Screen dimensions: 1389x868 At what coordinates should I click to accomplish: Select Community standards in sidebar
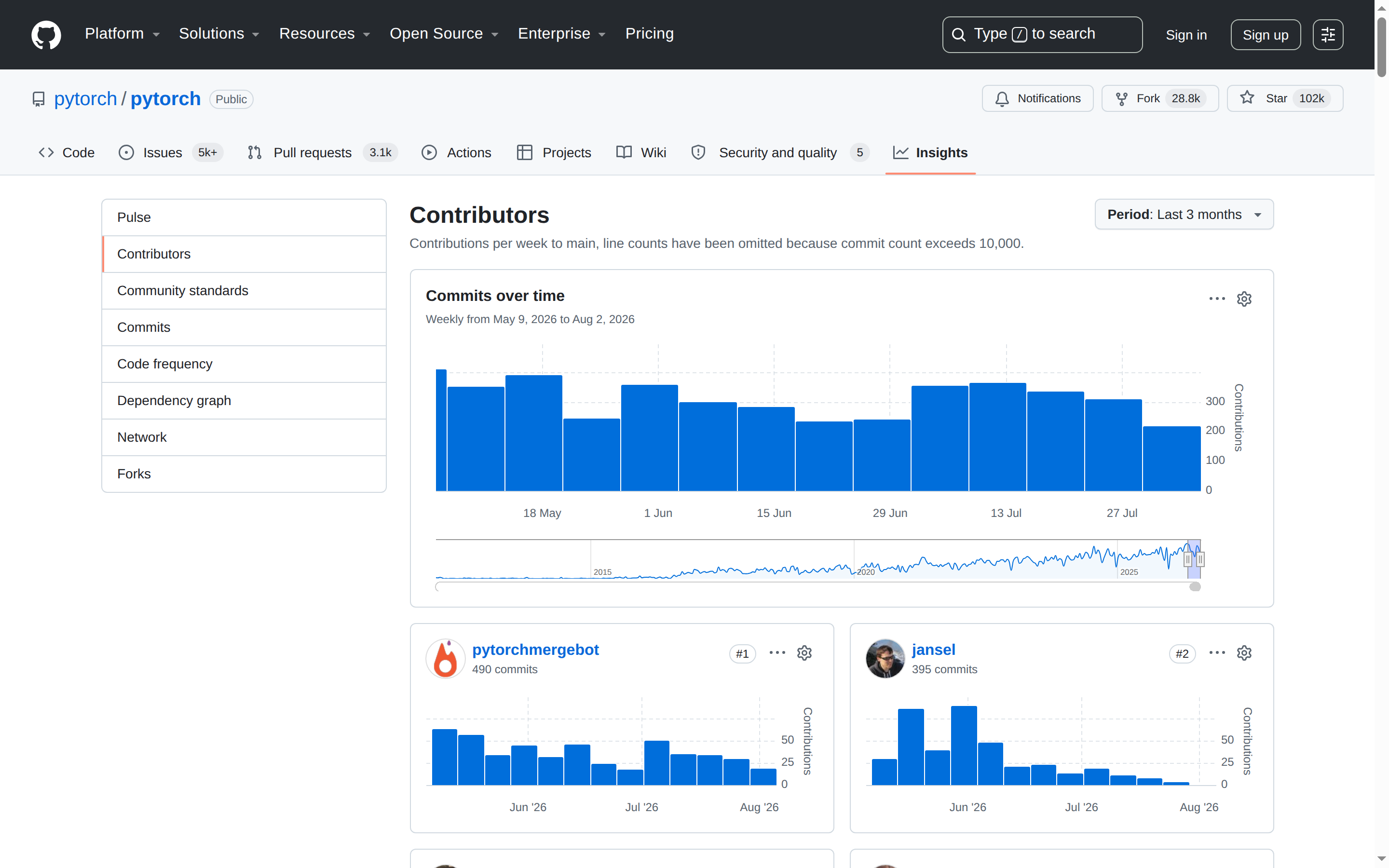[x=244, y=291]
